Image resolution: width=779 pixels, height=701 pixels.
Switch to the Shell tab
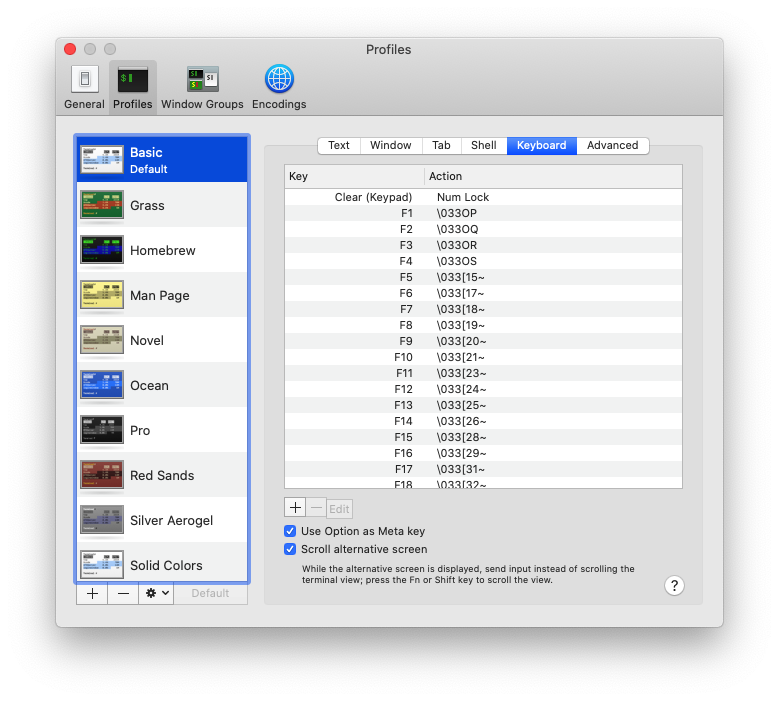coord(484,146)
